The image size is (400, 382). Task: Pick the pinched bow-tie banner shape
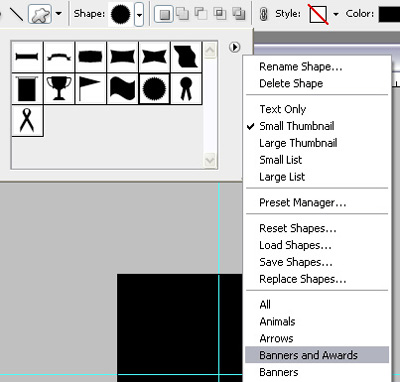coord(154,57)
